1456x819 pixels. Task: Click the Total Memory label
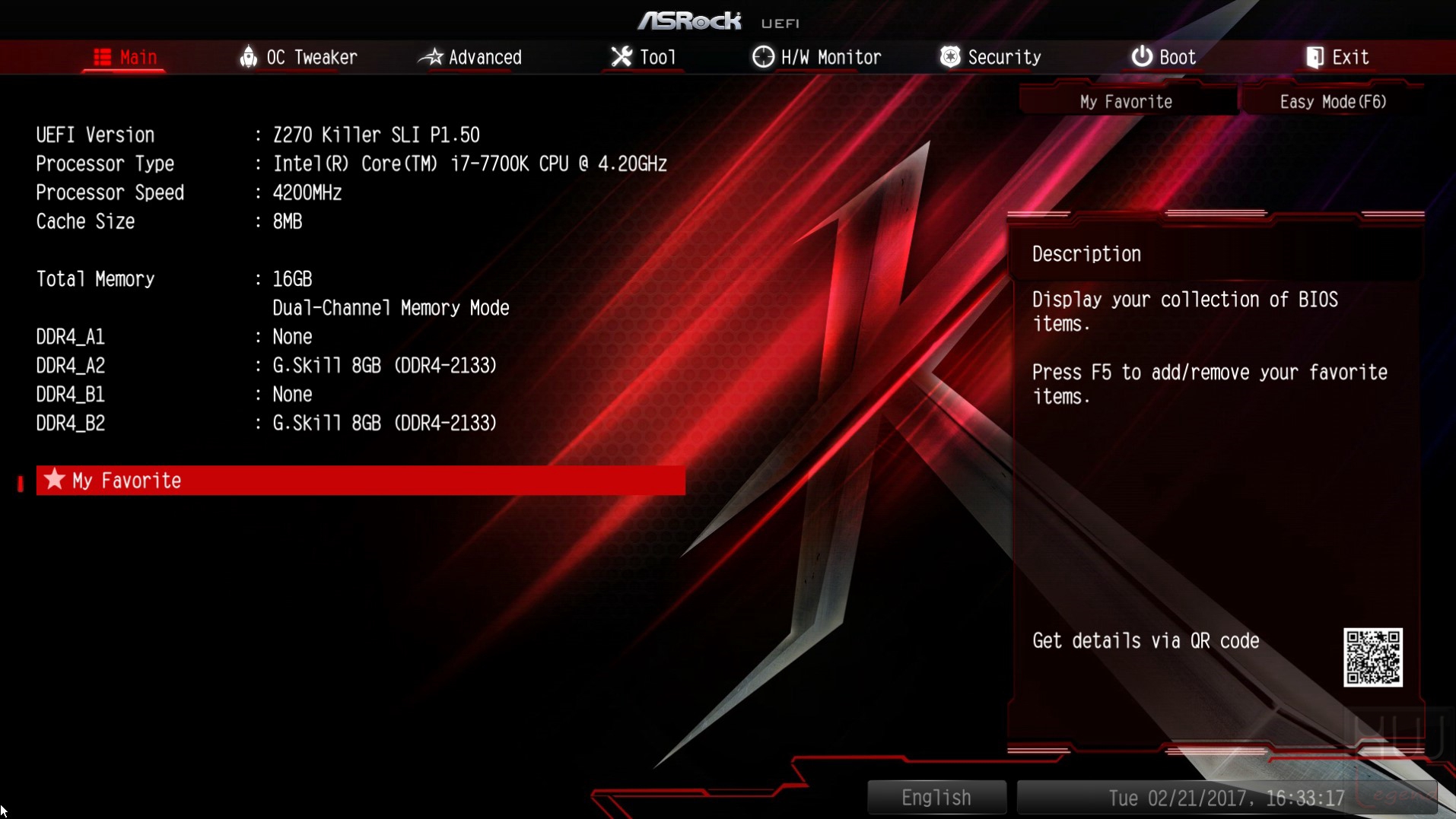tap(96, 279)
